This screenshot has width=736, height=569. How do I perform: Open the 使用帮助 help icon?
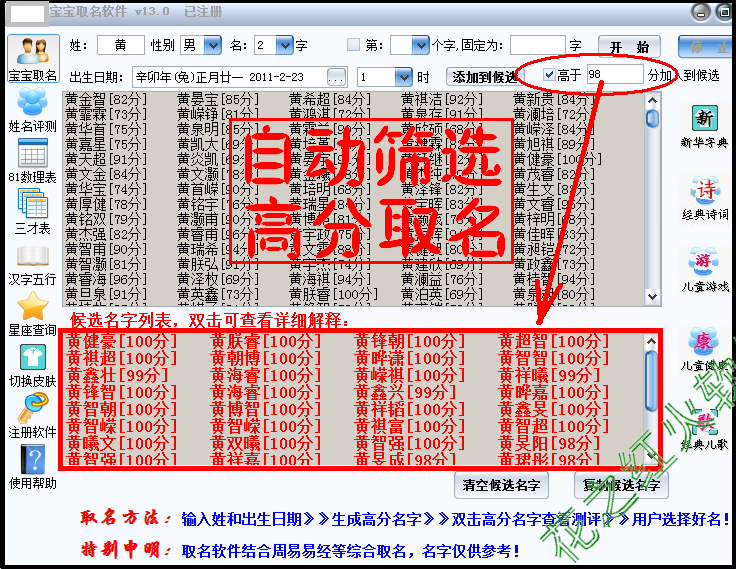coord(32,467)
